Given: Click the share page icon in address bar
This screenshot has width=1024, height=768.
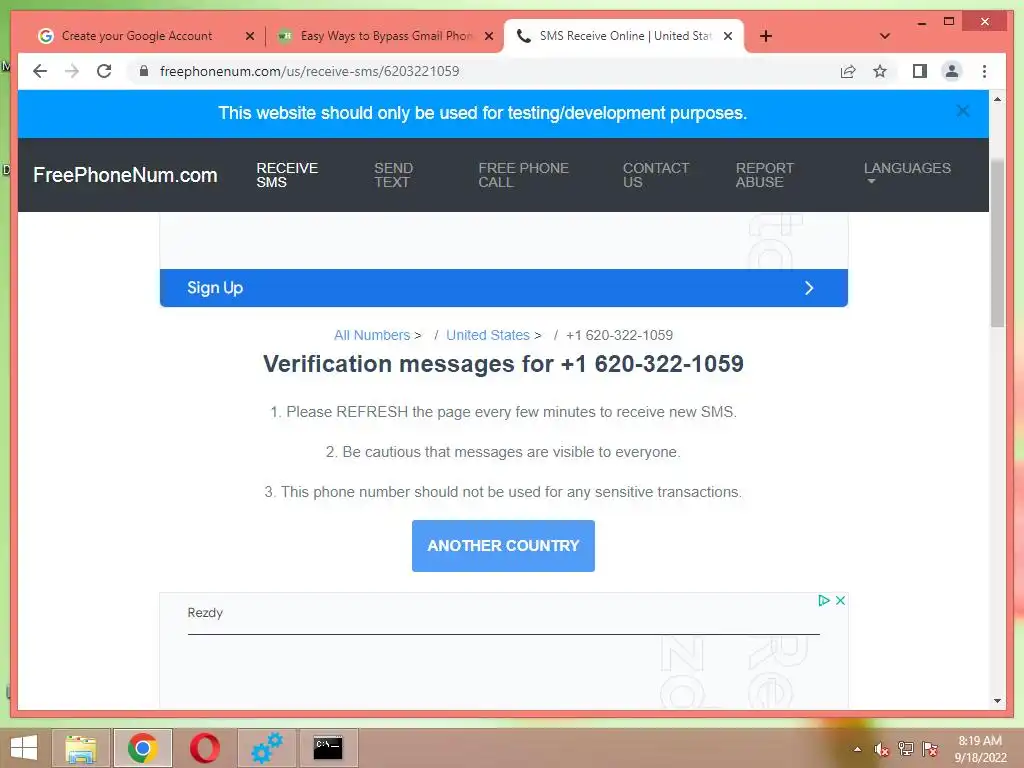Looking at the screenshot, I should pos(848,71).
